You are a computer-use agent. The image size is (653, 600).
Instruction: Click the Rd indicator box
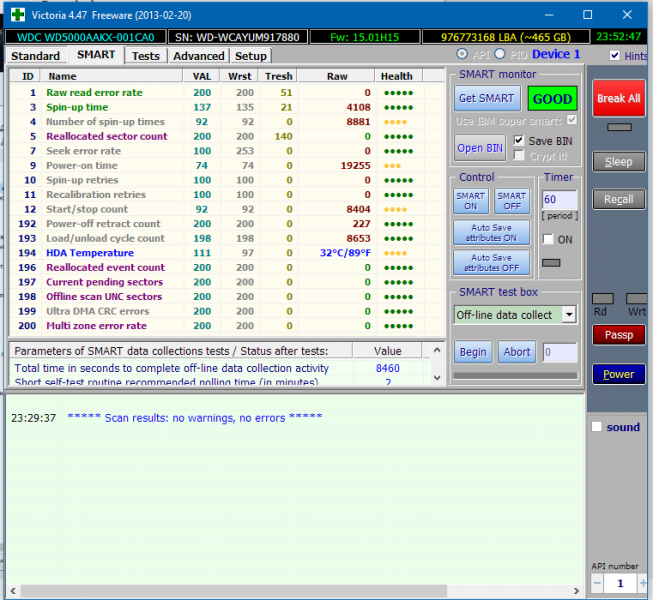[603, 299]
